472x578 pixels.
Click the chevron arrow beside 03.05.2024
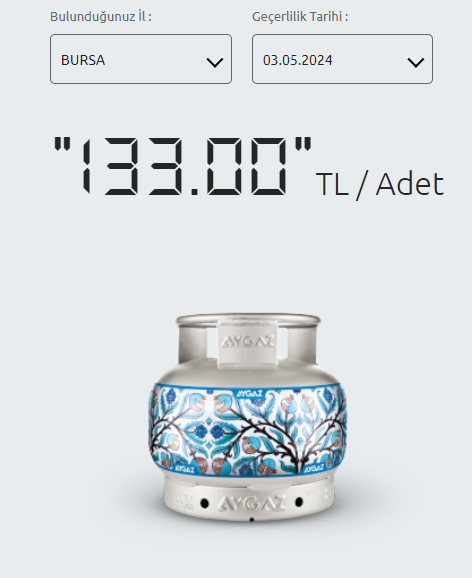[x=416, y=62]
